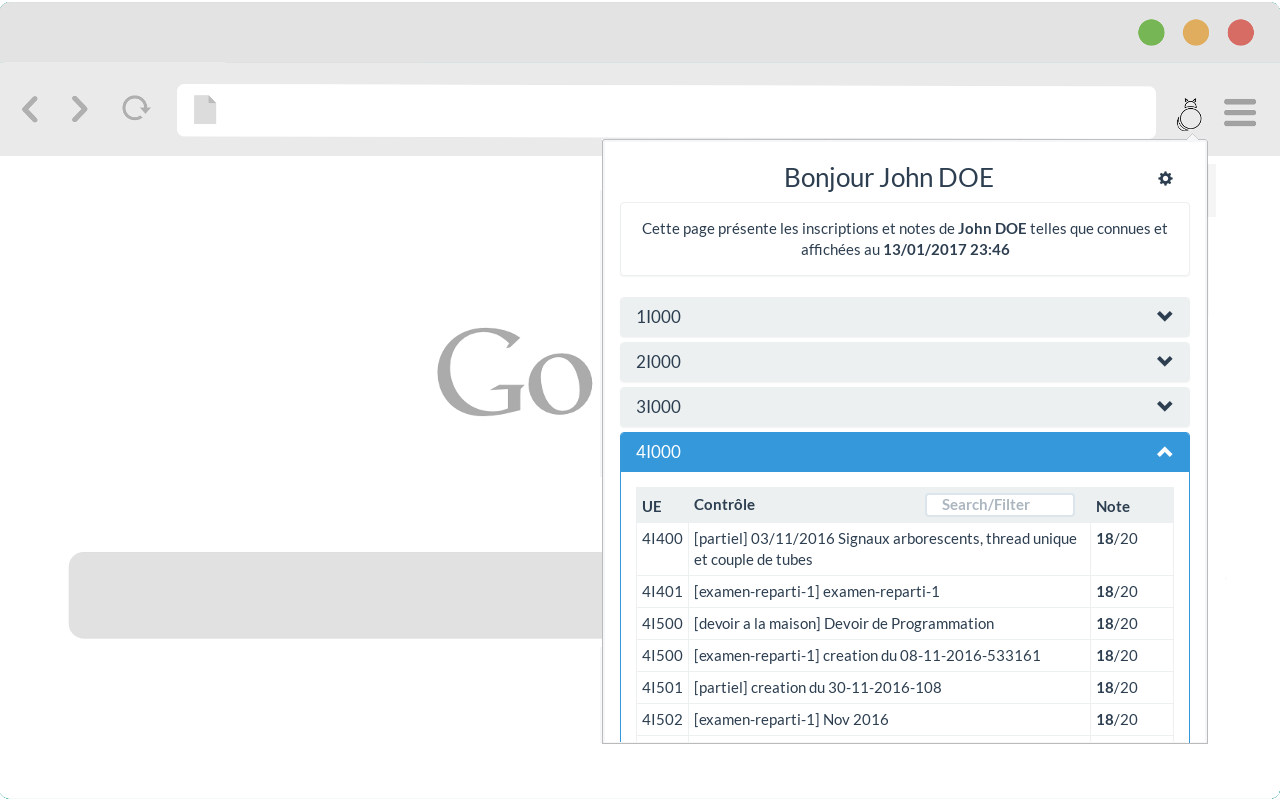Click the Signaux arborescents partiel row text
This screenshot has width=1280, height=800.
coord(885,549)
